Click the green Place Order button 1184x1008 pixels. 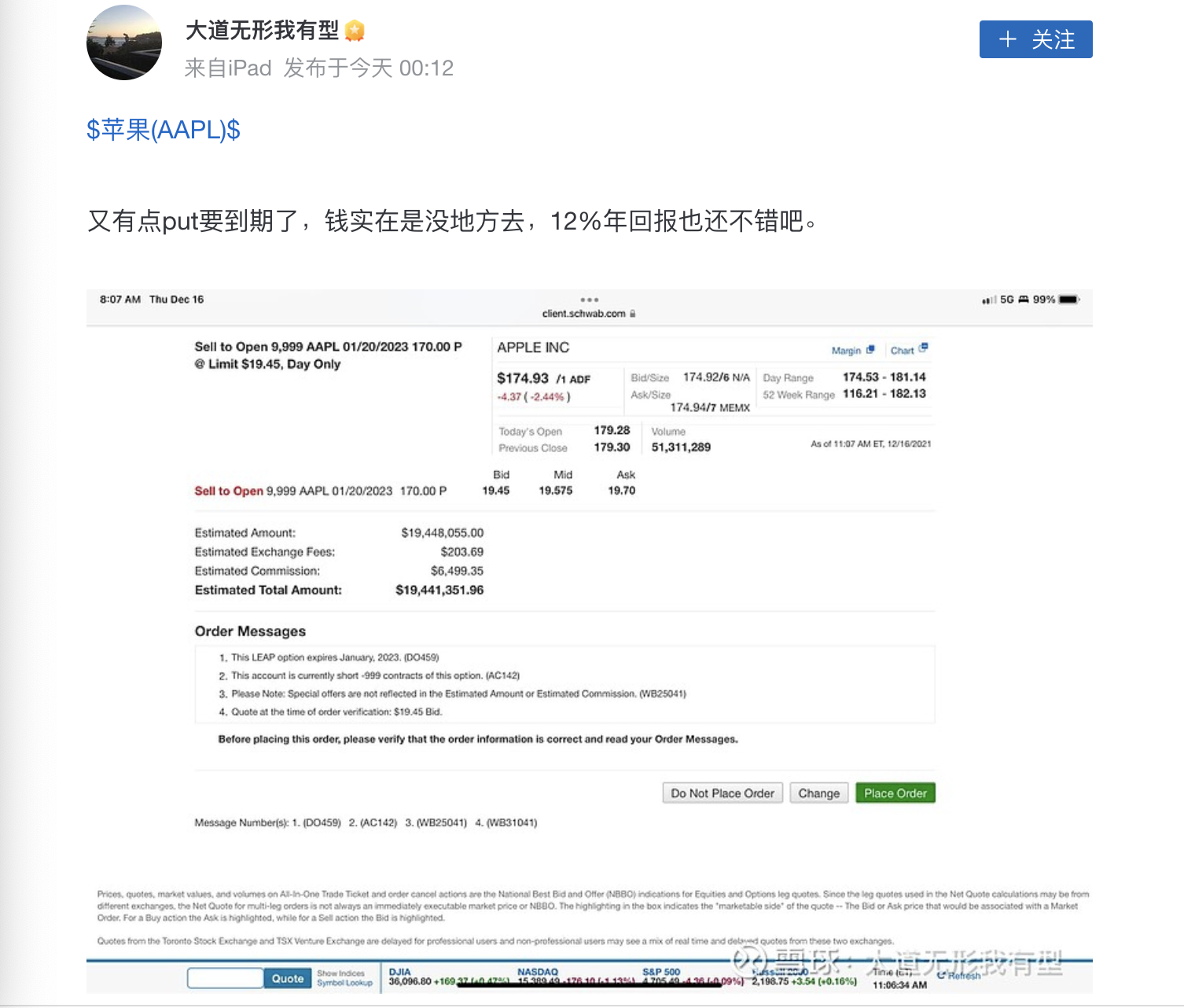[x=895, y=793]
